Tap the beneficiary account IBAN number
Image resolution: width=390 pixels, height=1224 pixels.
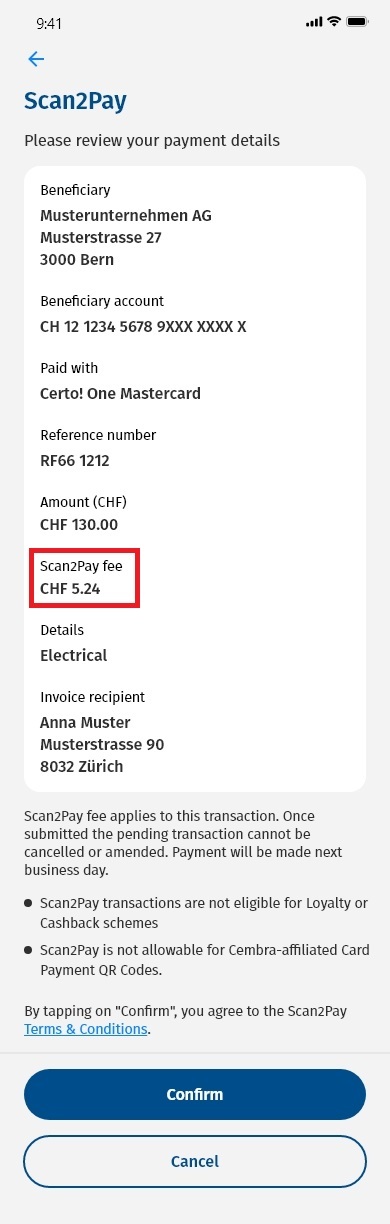pyautogui.click(x=143, y=327)
